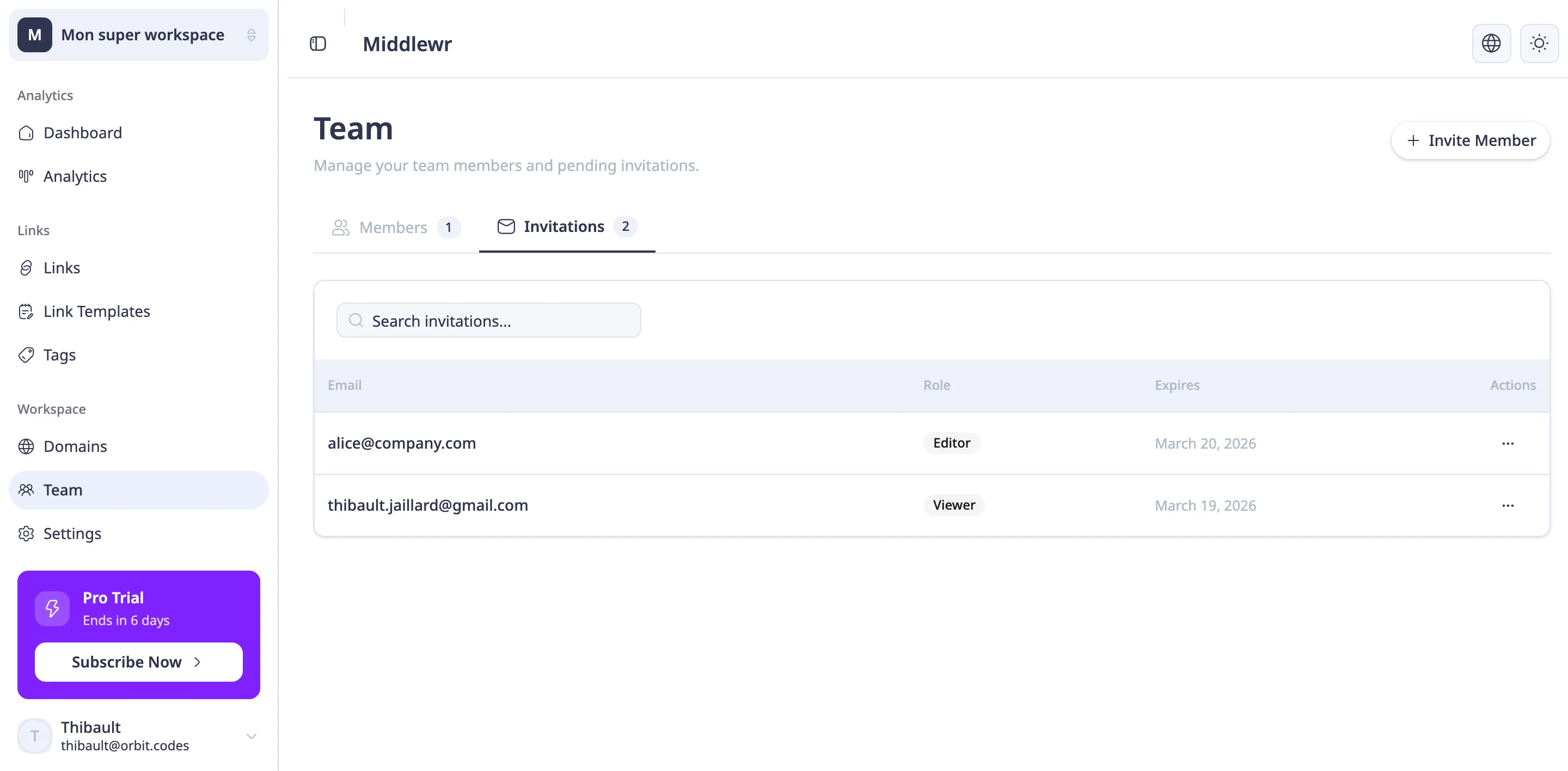Screen dimensions: 1568x771
Task: Switch to the Members tab
Action: click(x=396, y=228)
